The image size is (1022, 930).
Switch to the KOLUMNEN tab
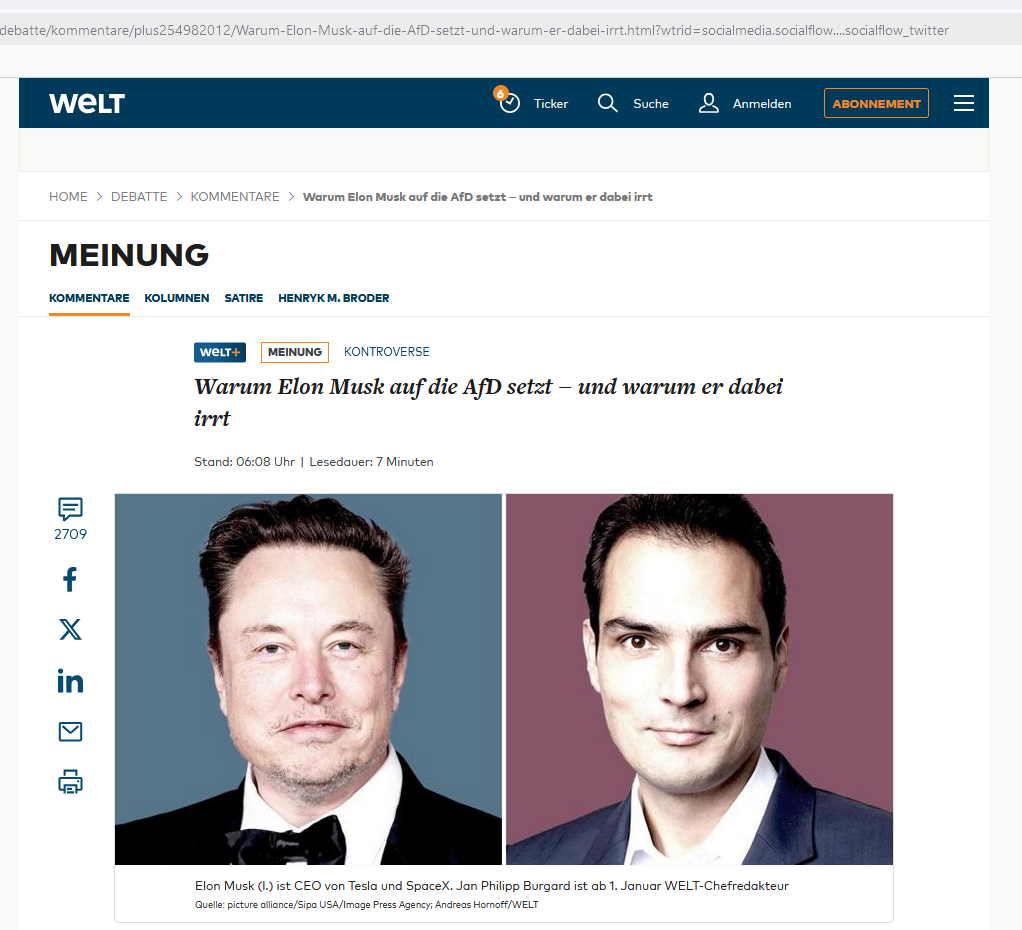[177, 298]
